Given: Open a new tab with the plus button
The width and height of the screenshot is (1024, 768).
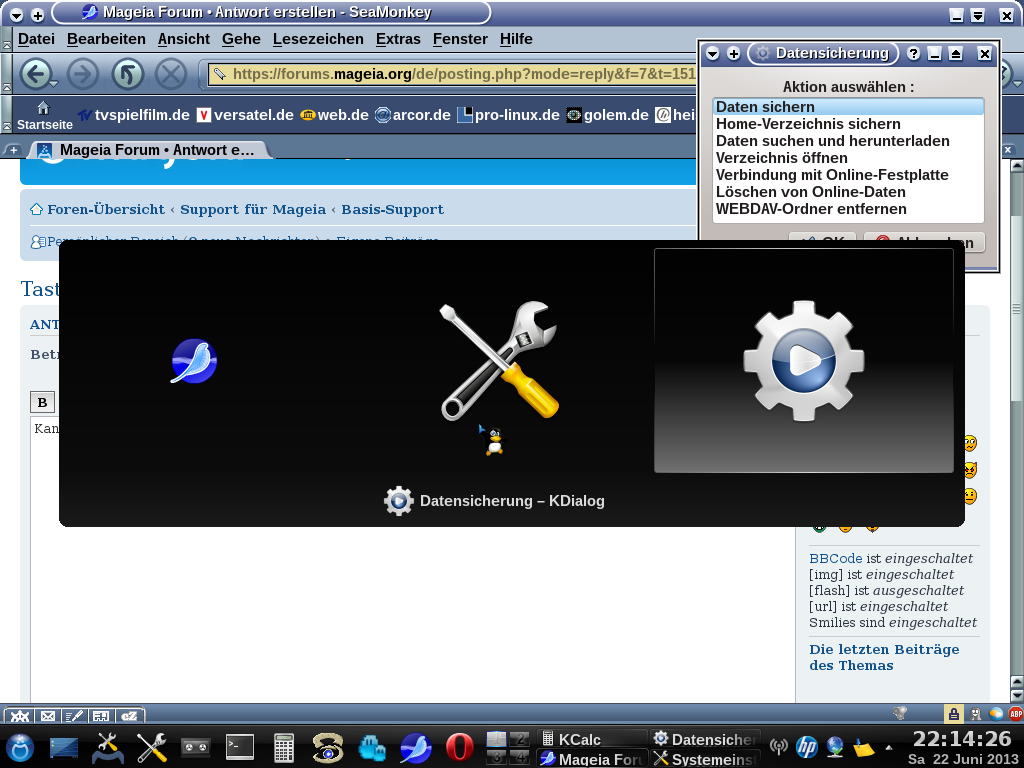Looking at the screenshot, I should [13, 150].
